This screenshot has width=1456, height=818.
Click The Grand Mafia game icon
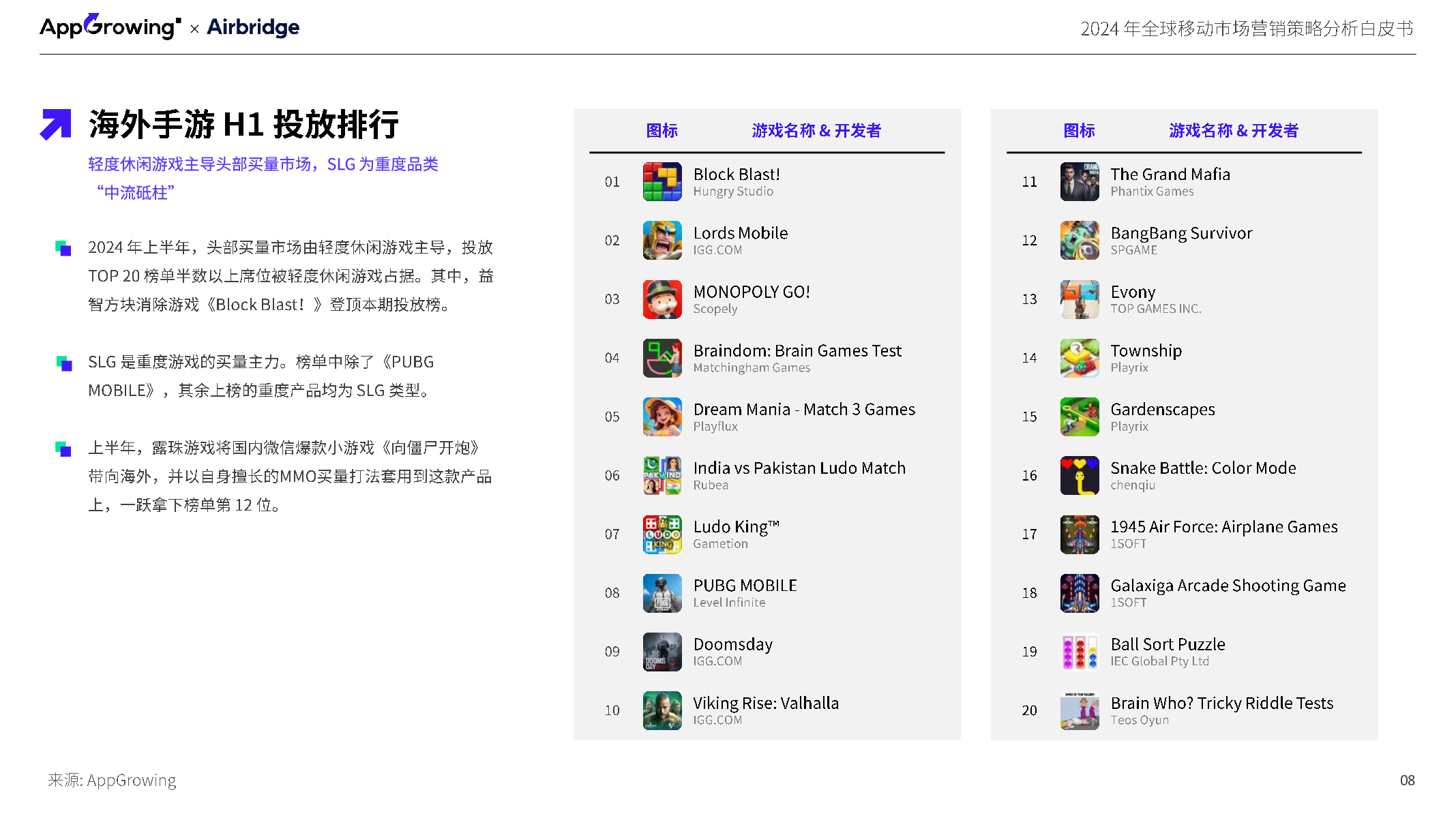click(x=1079, y=181)
